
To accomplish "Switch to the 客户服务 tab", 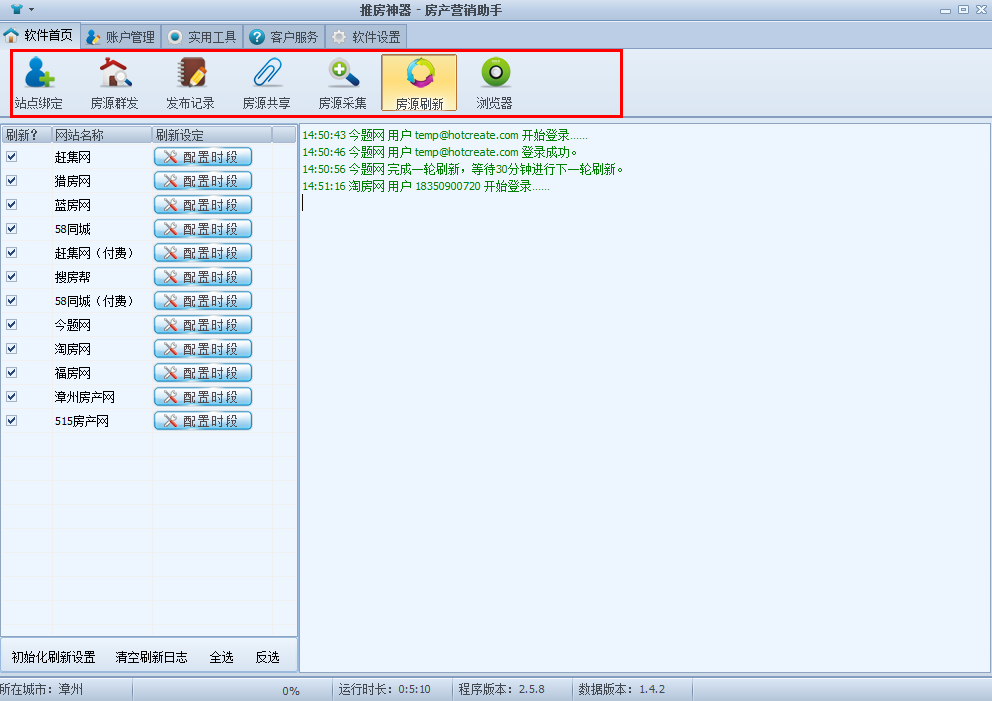I will [x=284, y=37].
